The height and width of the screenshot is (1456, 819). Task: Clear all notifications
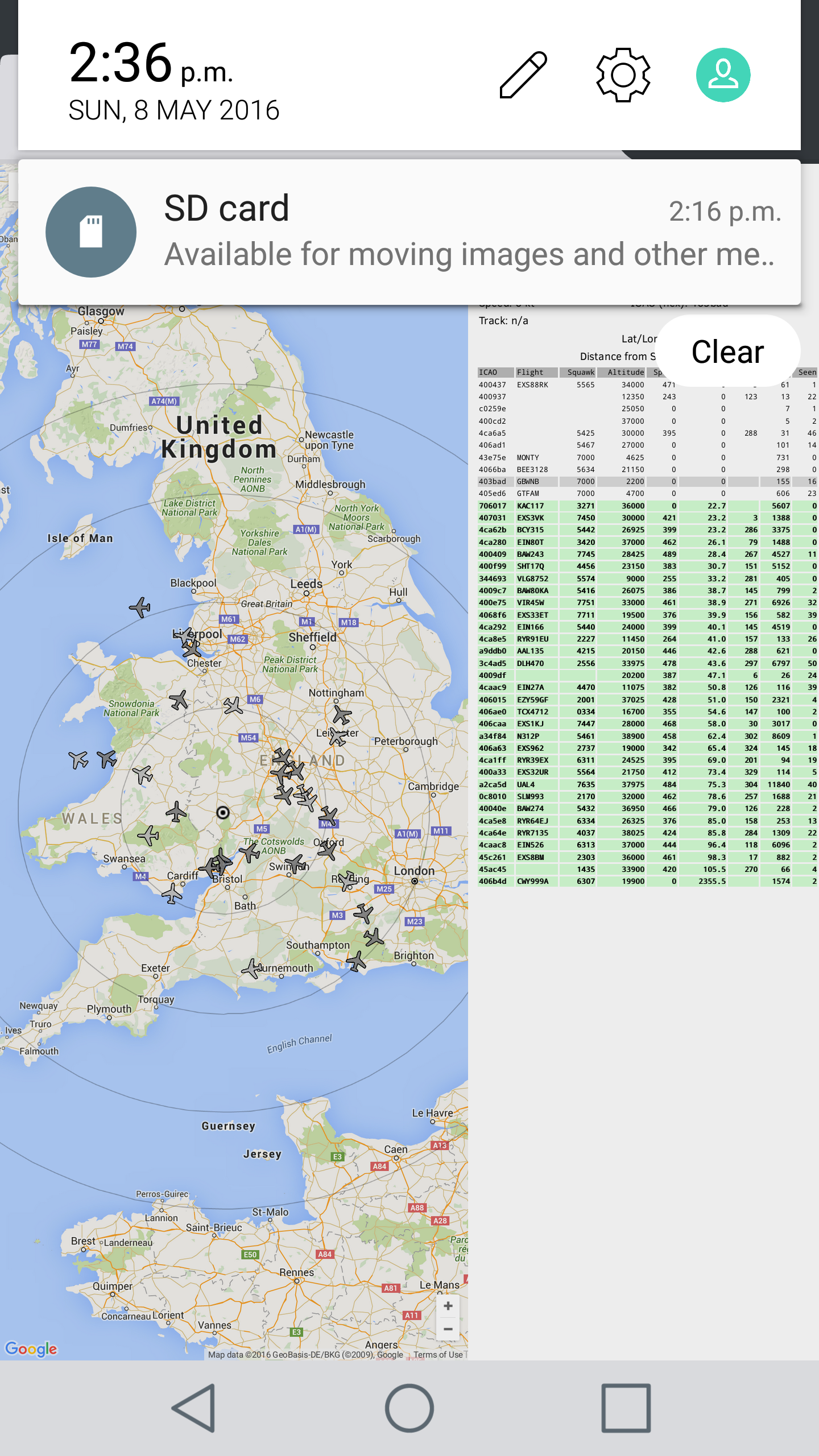[727, 351]
